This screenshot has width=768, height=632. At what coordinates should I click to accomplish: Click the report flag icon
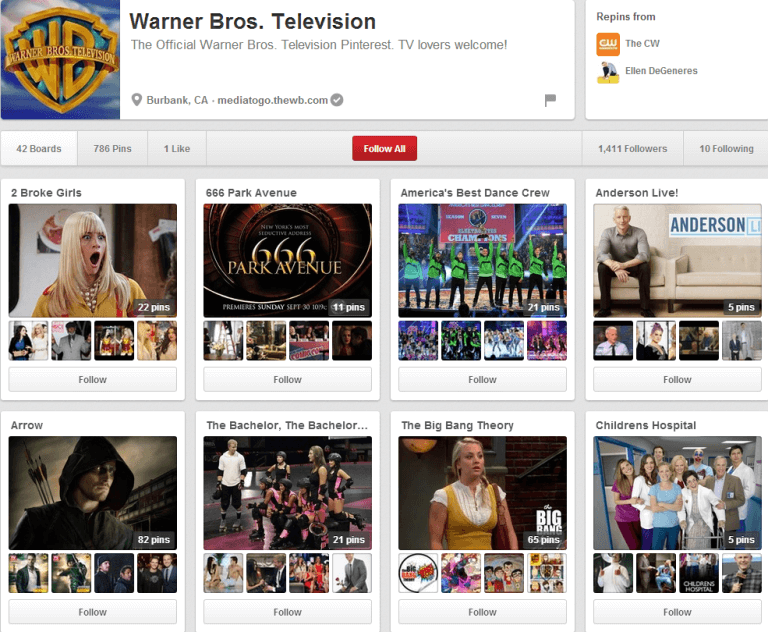(x=550, y=100)
